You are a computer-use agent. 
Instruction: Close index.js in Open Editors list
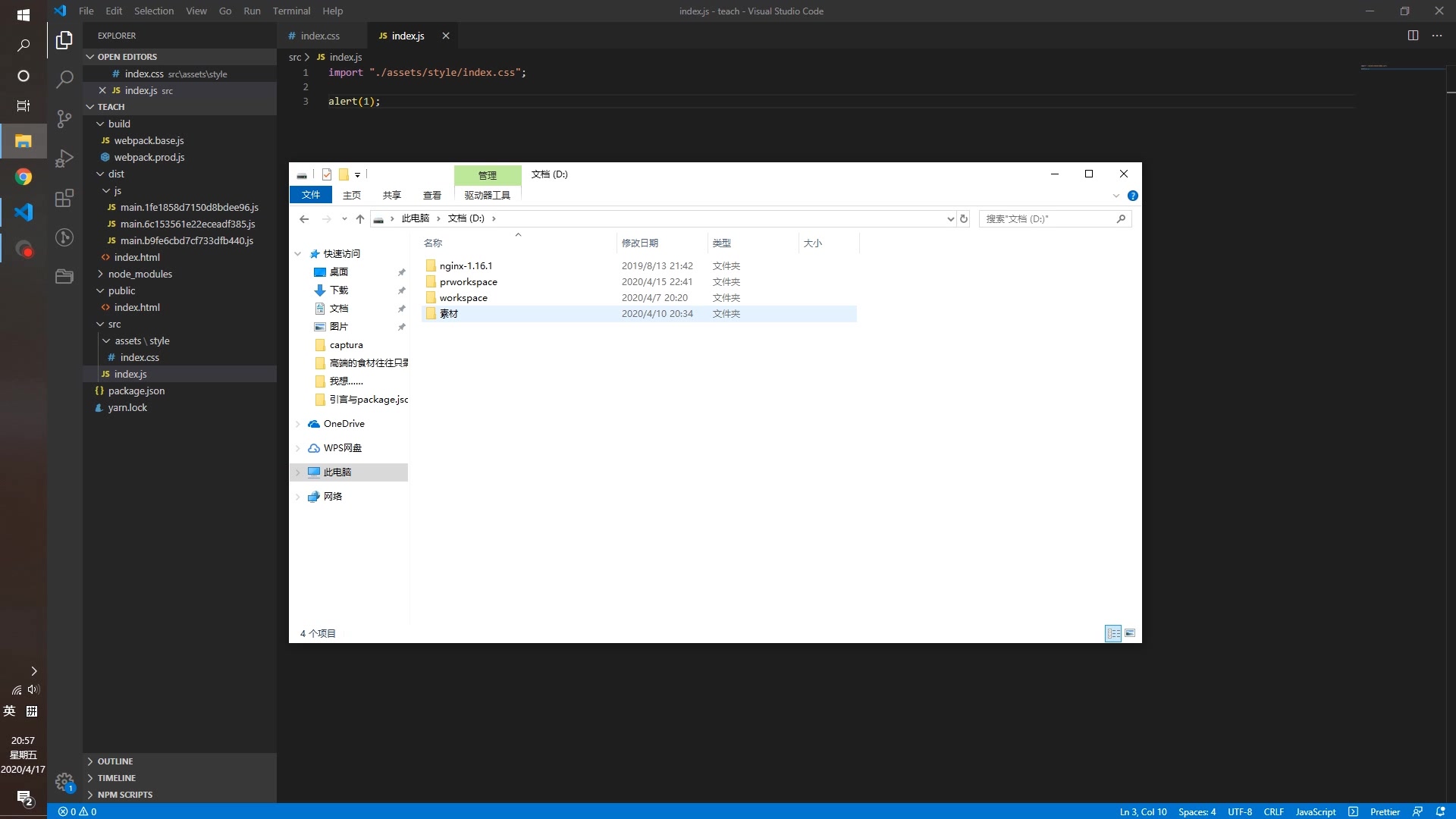(x=102, y=90)
